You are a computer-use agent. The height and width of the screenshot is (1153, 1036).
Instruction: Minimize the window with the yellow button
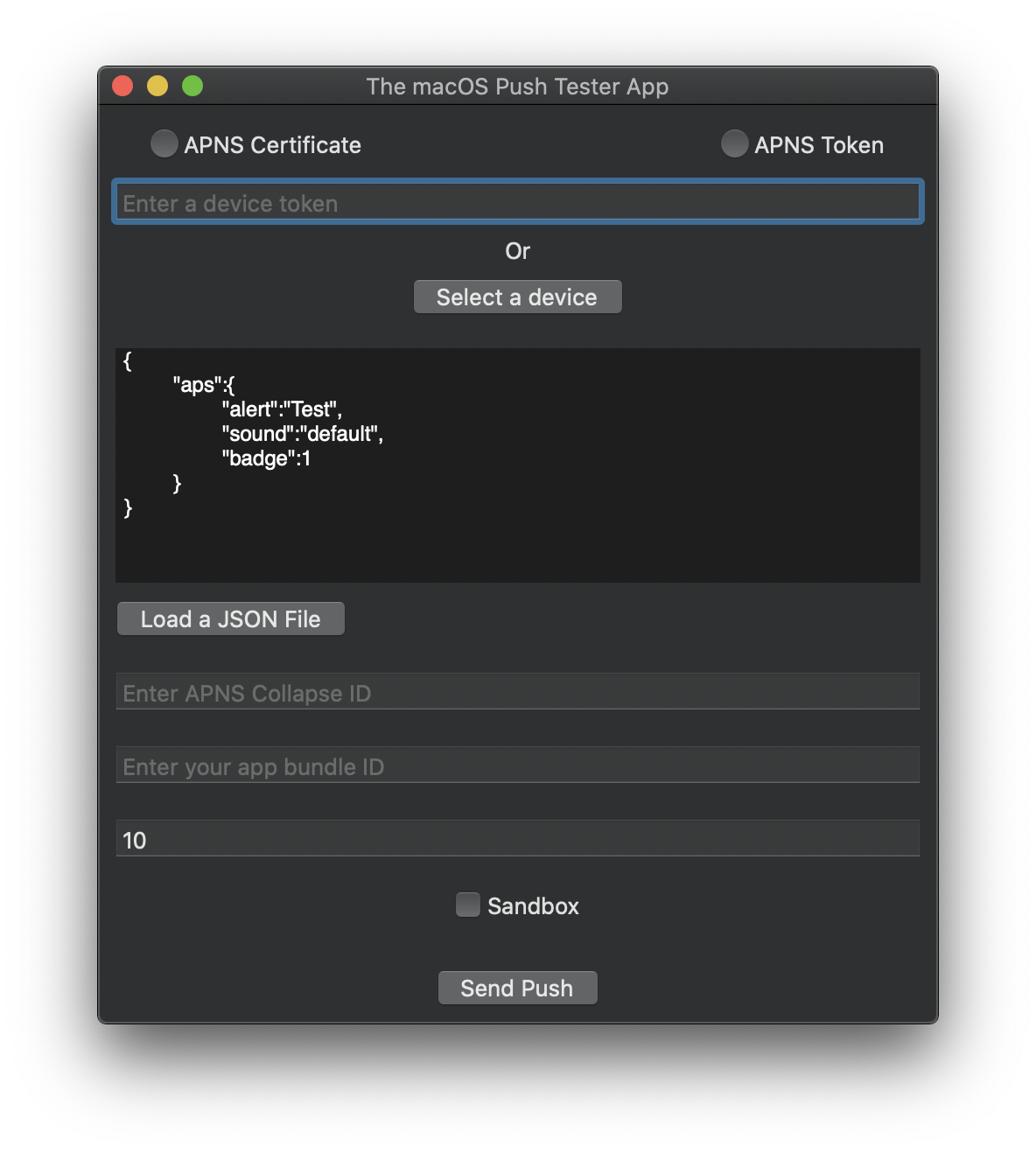click(x=157, y=86)
